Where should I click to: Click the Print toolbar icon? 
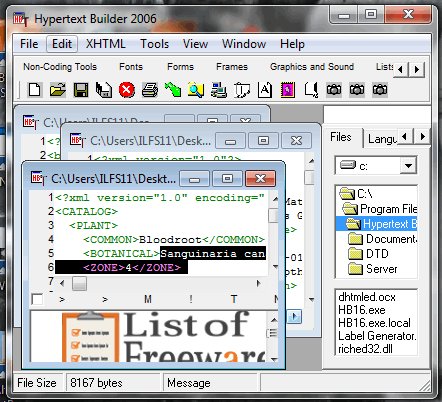click(150, 90)
